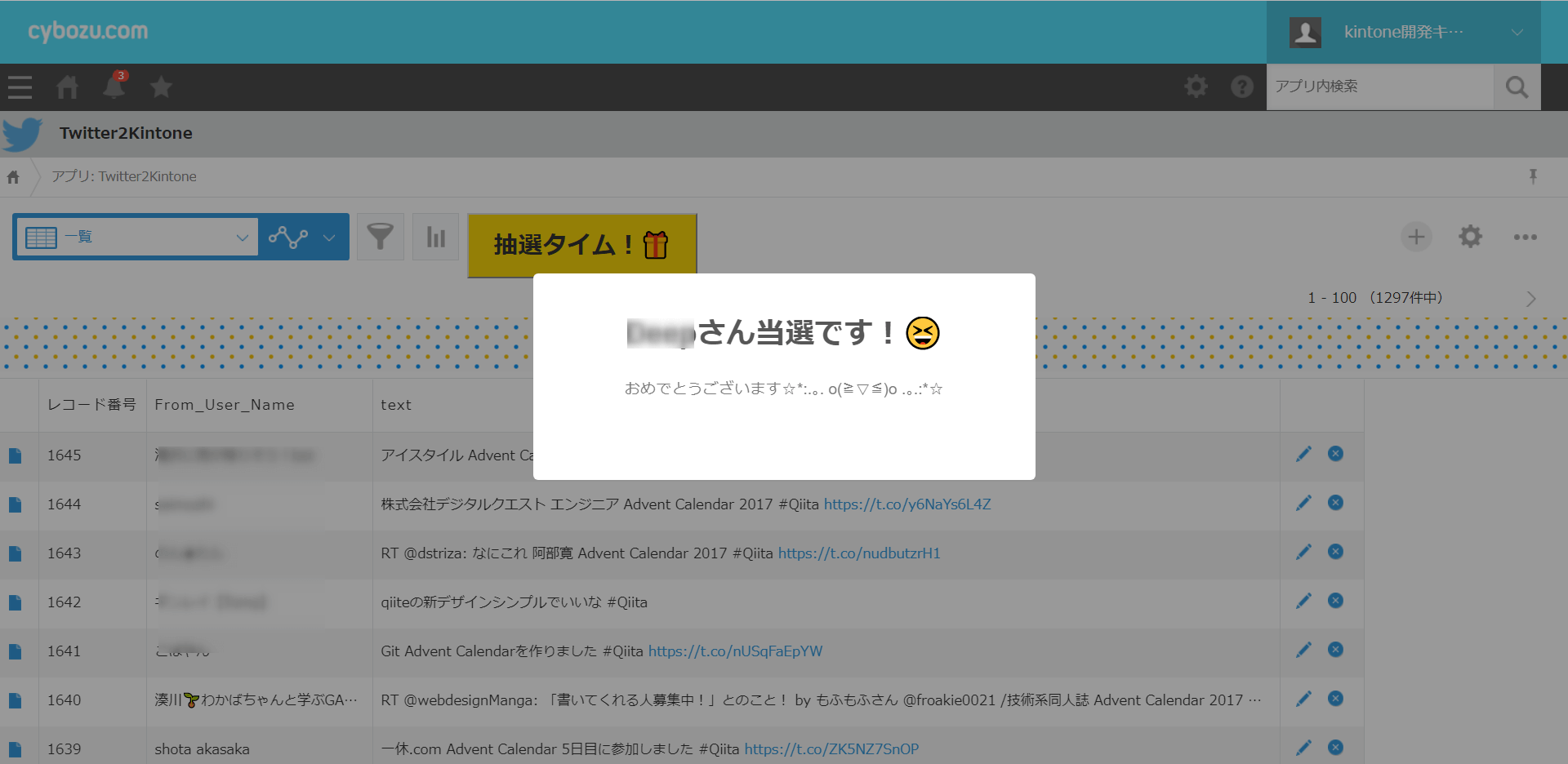The image size is (1568, 764).
Task: Click the cybozu.com logo
Action: (88, 31)
